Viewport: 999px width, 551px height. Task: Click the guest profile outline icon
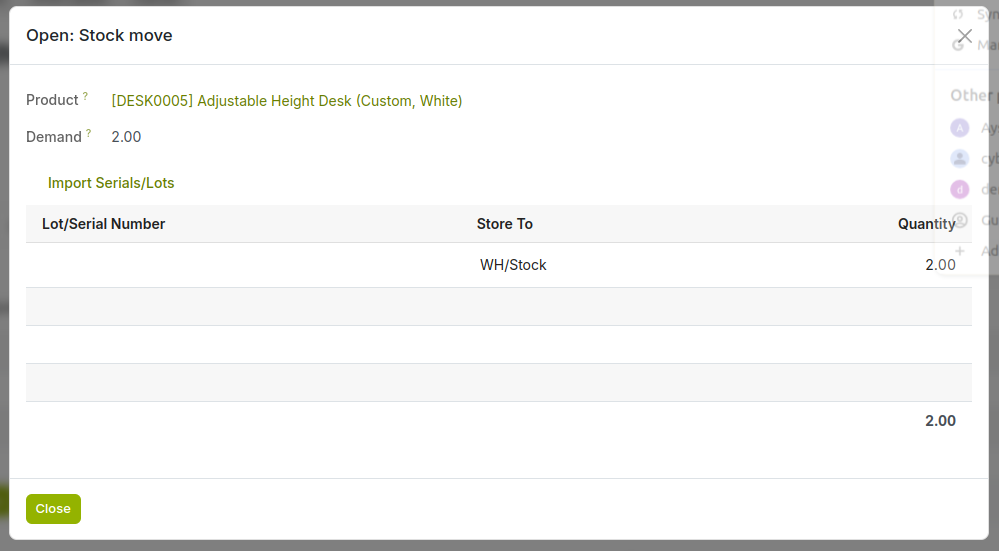tap(960, 220)
